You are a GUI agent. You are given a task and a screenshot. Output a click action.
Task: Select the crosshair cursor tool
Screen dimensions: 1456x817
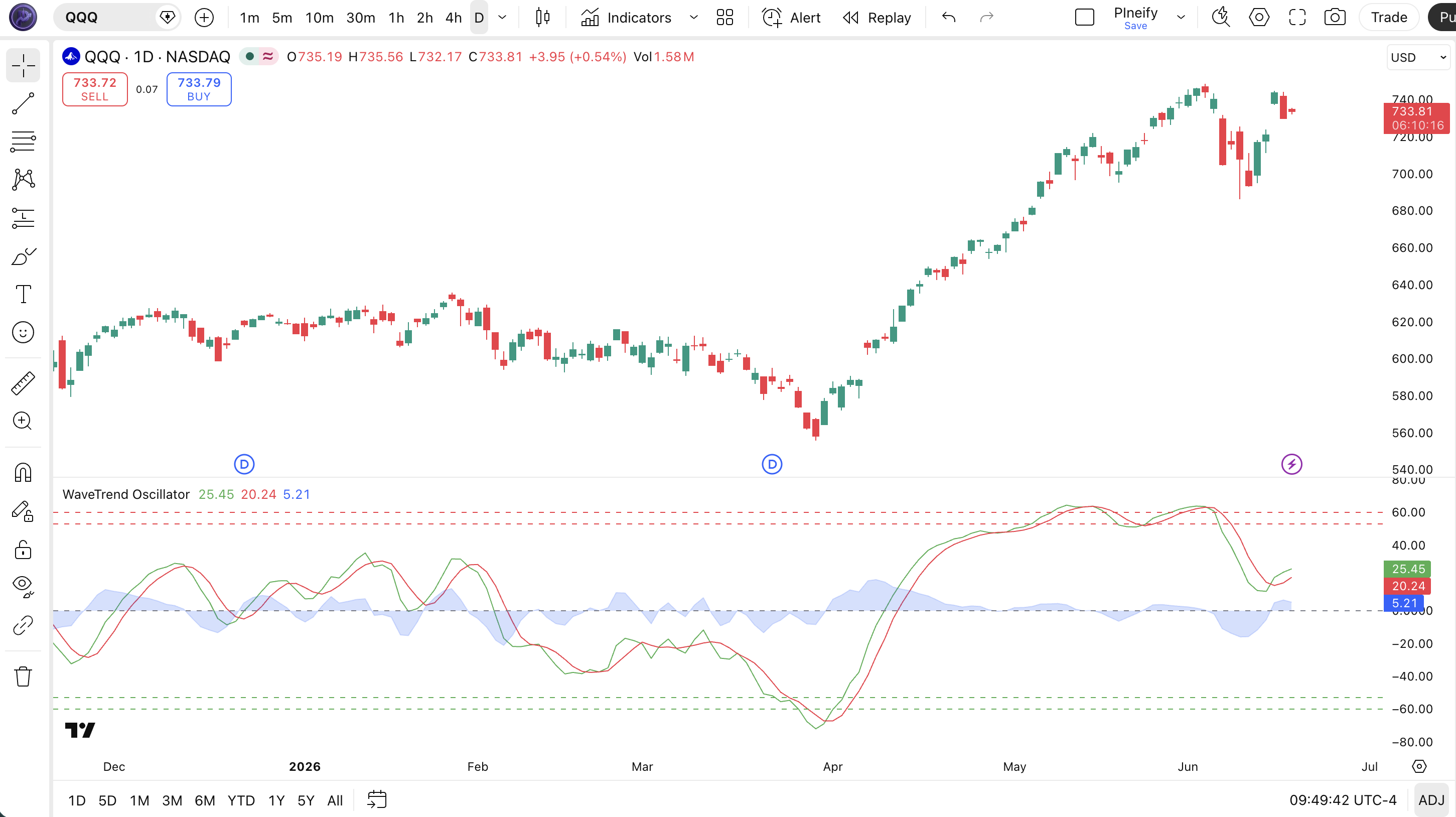23,66
